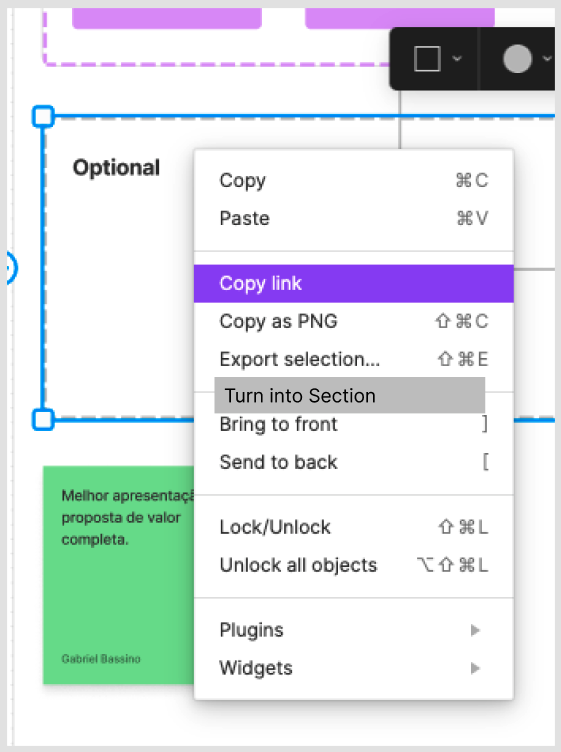Image resolution: width=561 pixels, height=752 pixels.
Task: Click the top-left selection handle
Action: point(43,117)
